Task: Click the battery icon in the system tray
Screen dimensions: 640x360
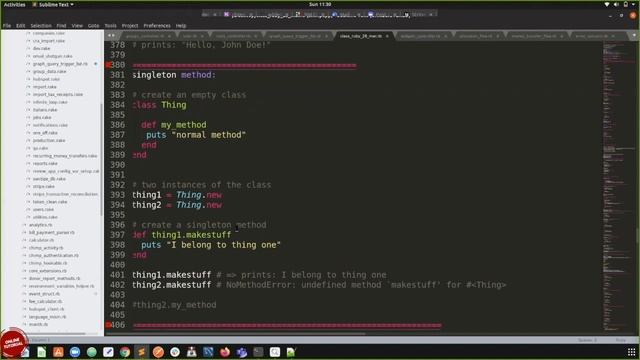Action: (x=625, y=4)
